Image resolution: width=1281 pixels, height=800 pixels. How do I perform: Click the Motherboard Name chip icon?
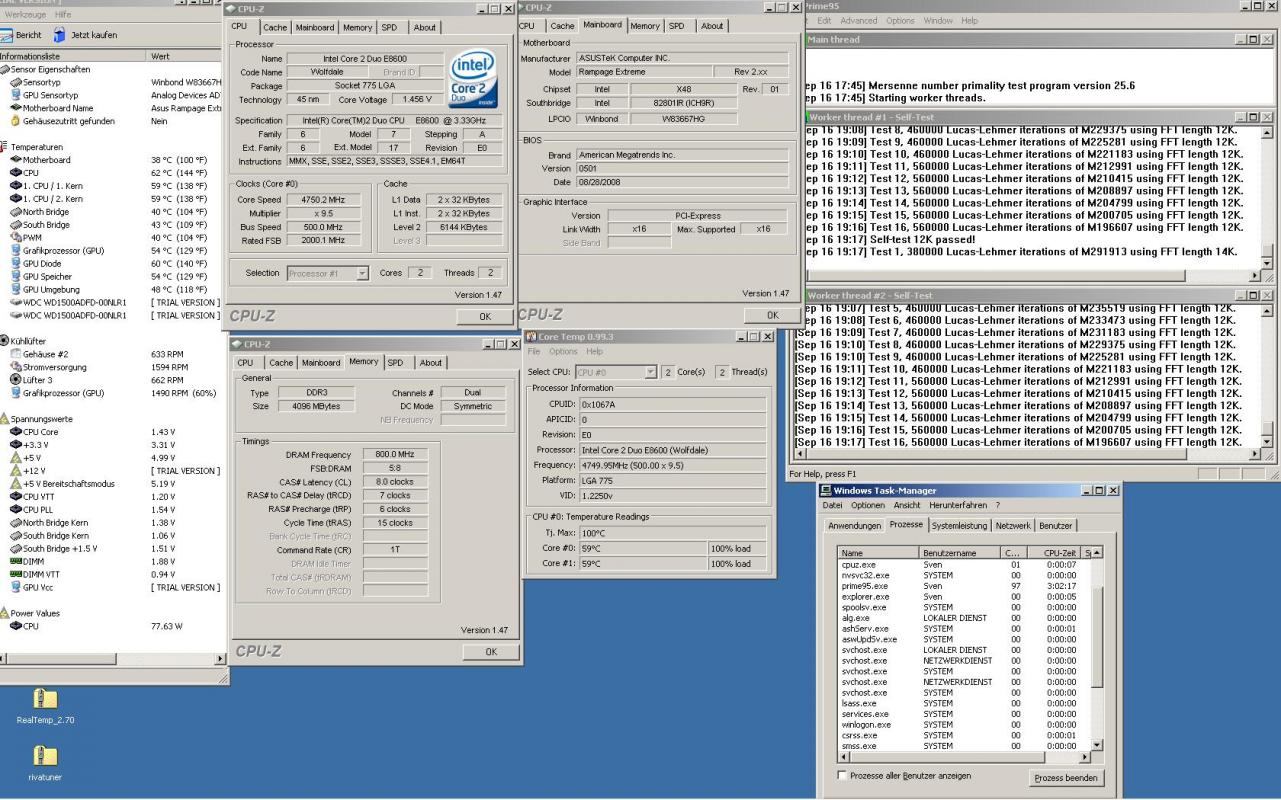click(15, 107)
